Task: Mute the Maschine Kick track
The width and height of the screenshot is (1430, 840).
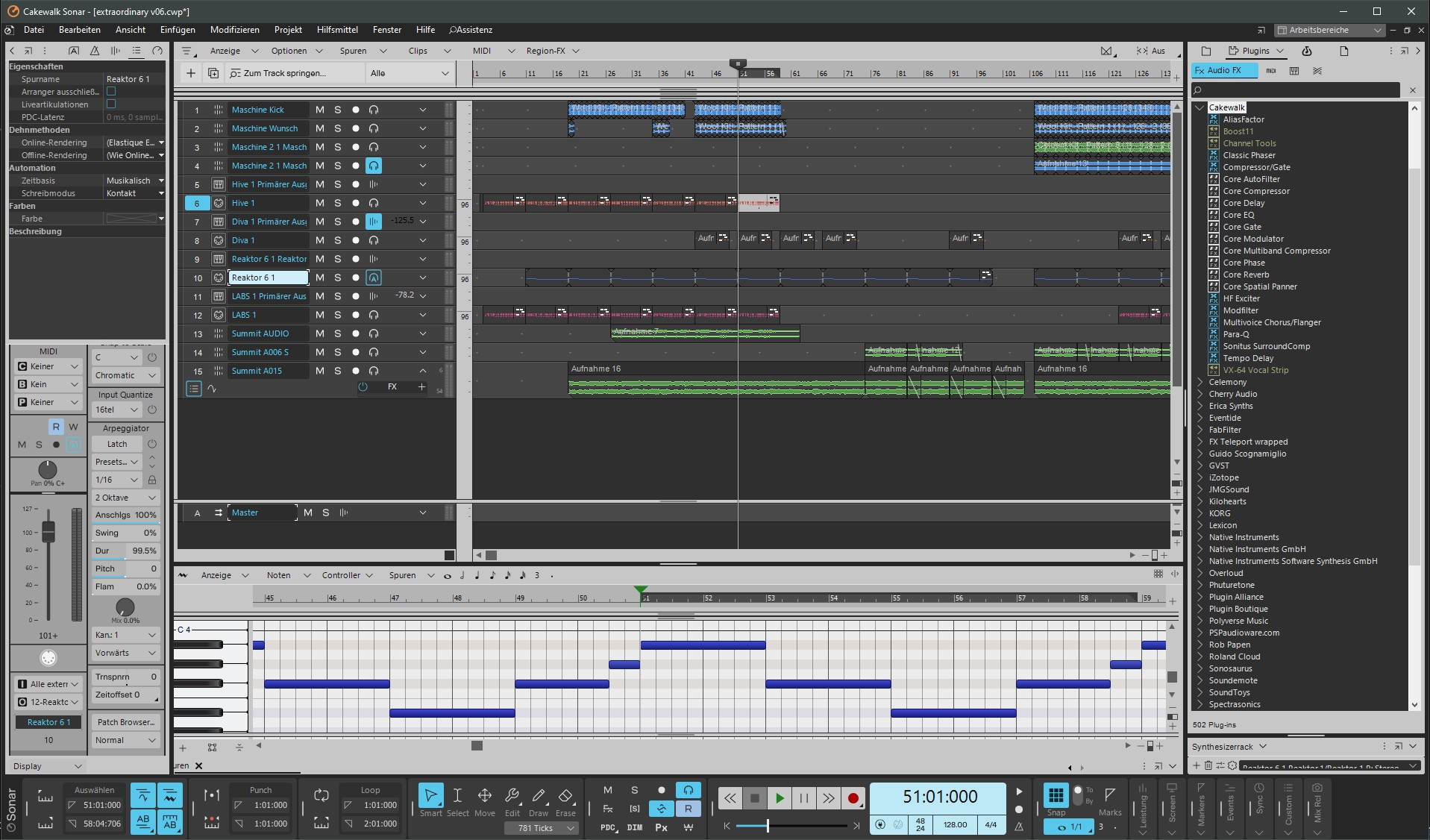Action: [320, 110]
